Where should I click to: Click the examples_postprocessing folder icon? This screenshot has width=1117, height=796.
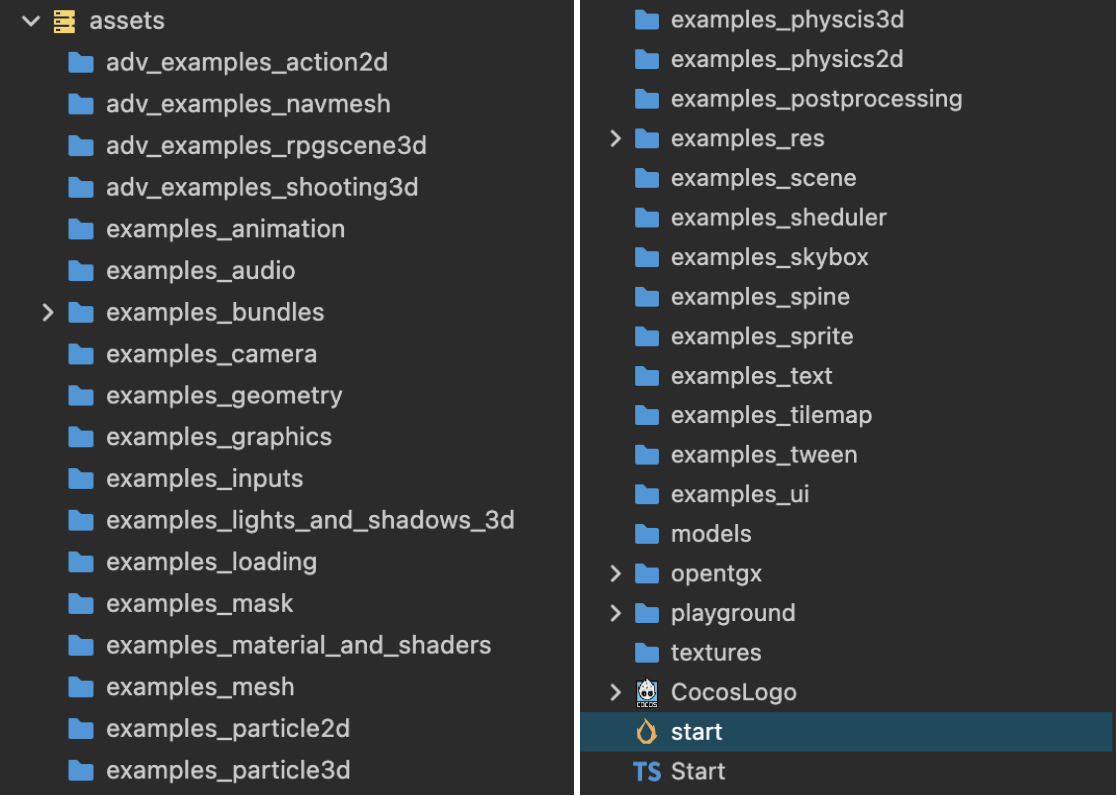[647, 98]
